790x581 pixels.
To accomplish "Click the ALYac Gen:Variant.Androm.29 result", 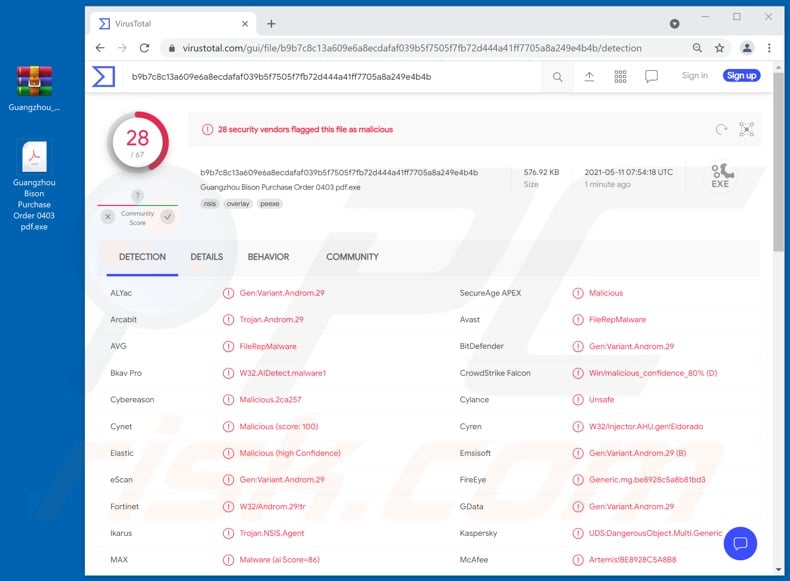I will click(282, 293).
